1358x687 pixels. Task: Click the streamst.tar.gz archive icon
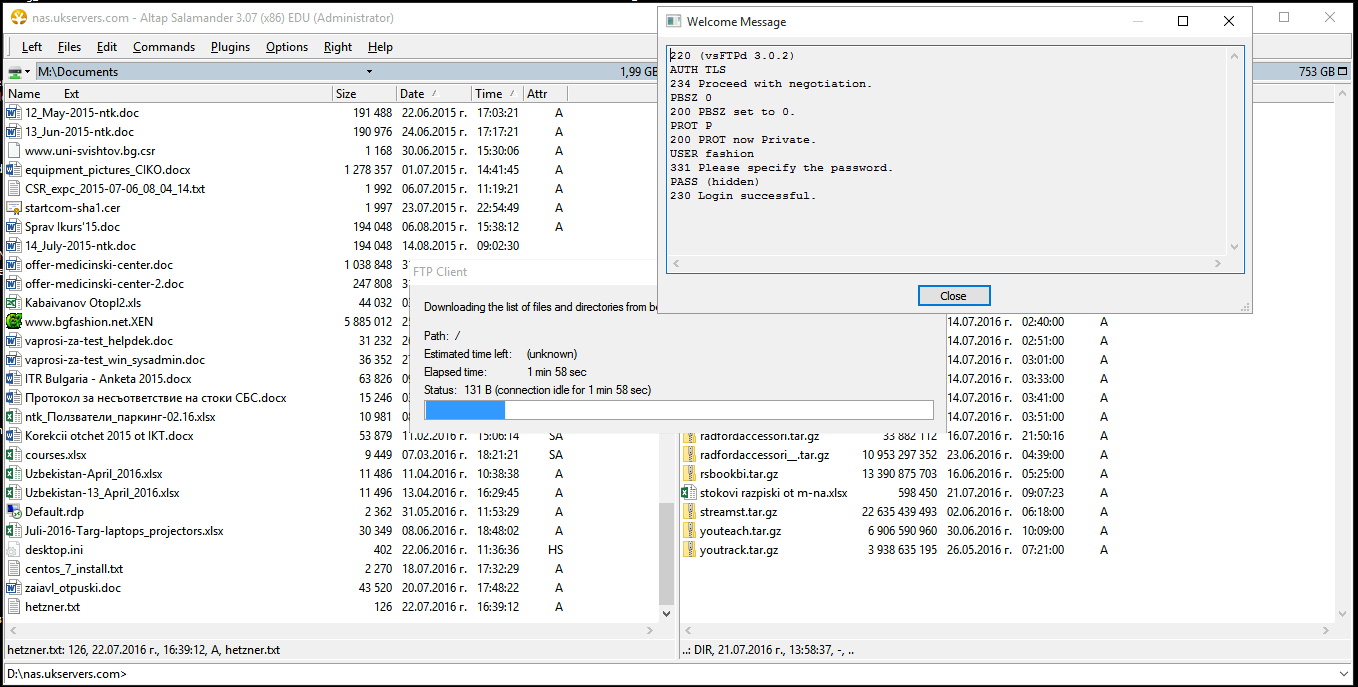point(688,512)
